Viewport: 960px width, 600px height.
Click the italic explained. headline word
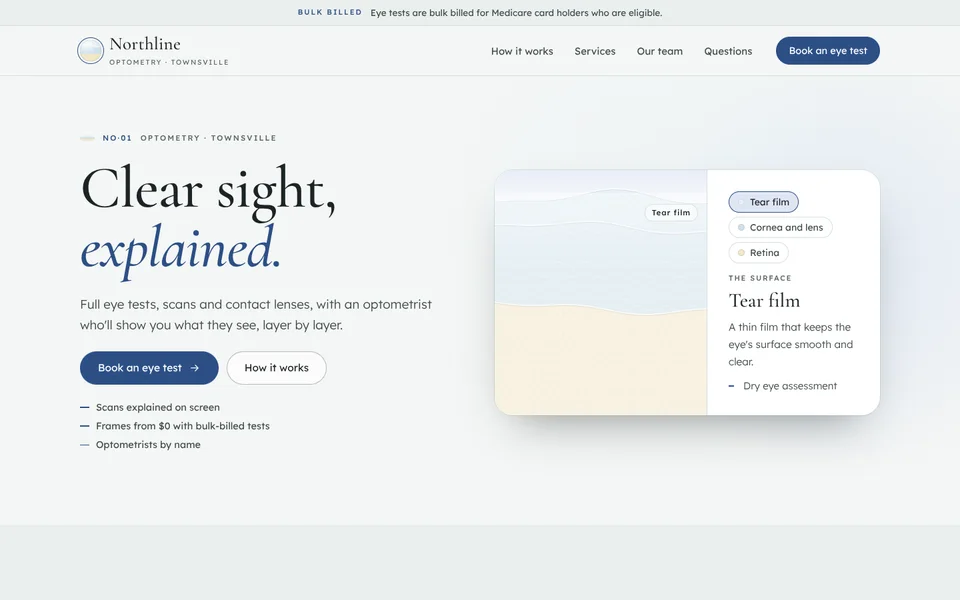click(x=180, y=250)
